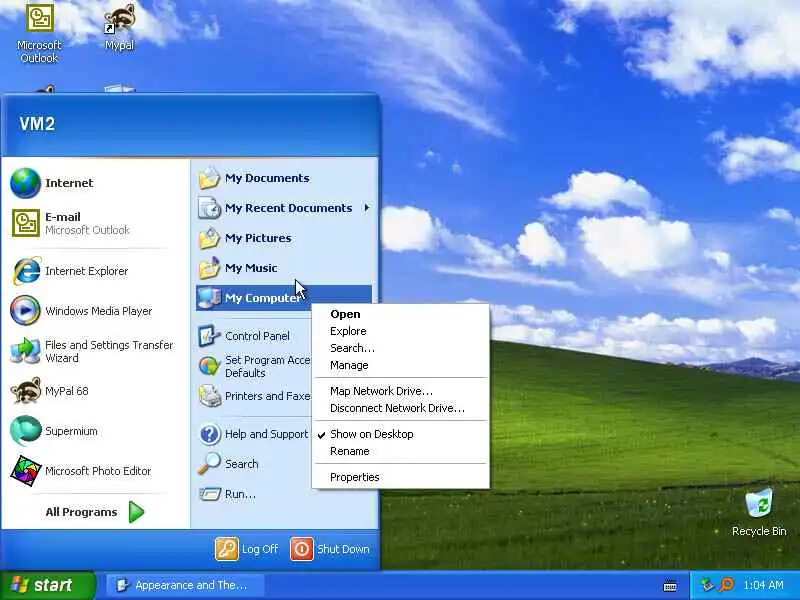Click the orange magnifier tray icon
Viewport: 800px width, 600px height.
(x=726, y=585)
